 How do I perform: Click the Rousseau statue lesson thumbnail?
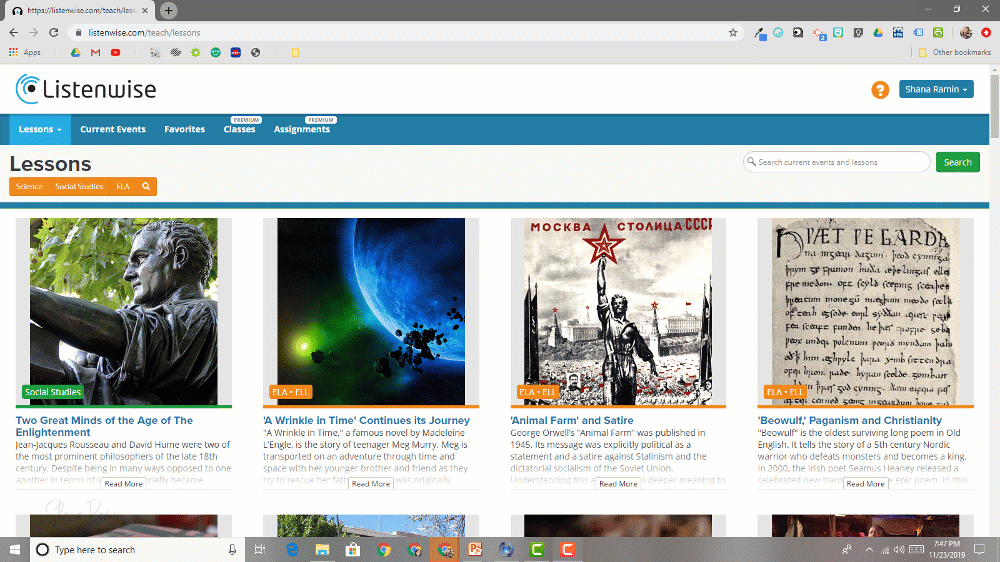pos(124,311)
